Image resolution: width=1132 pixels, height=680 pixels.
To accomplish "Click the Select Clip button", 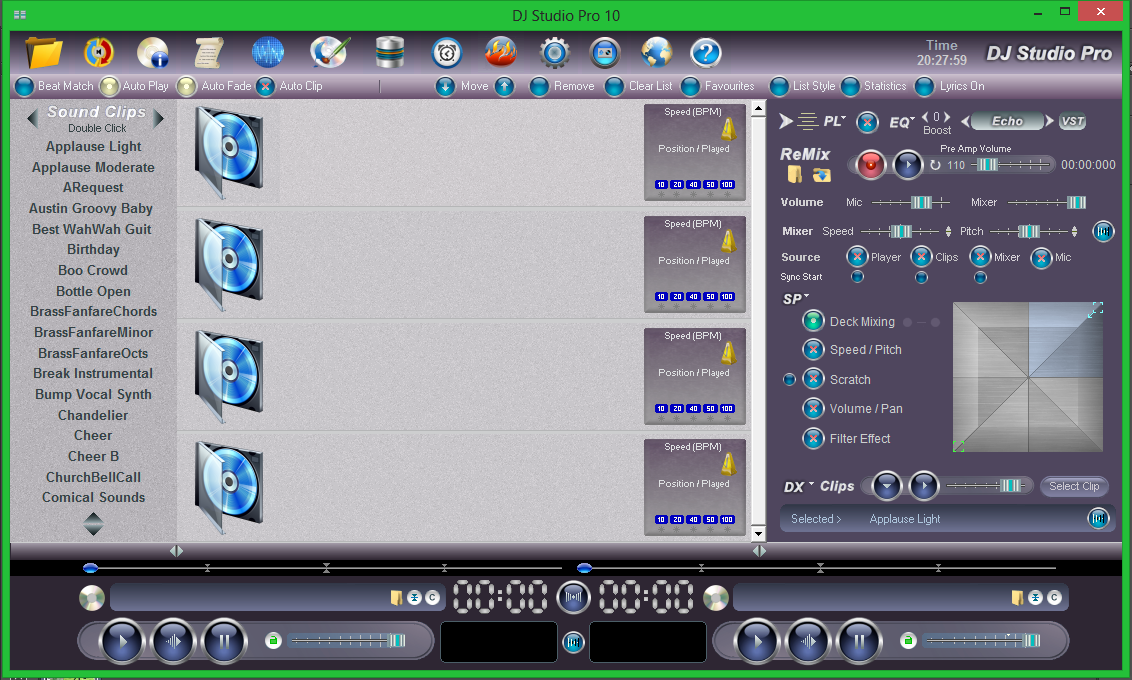I will pyautogui.click(x=1074, y=486).
